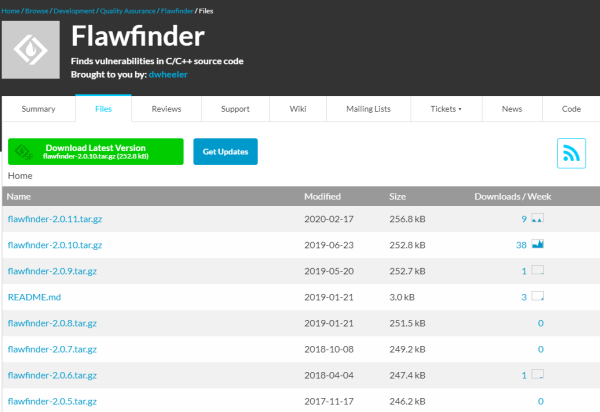Viewport: 600px width, 412px height.
Task: Click Download Latest Version button
Action: click(96, 151)
